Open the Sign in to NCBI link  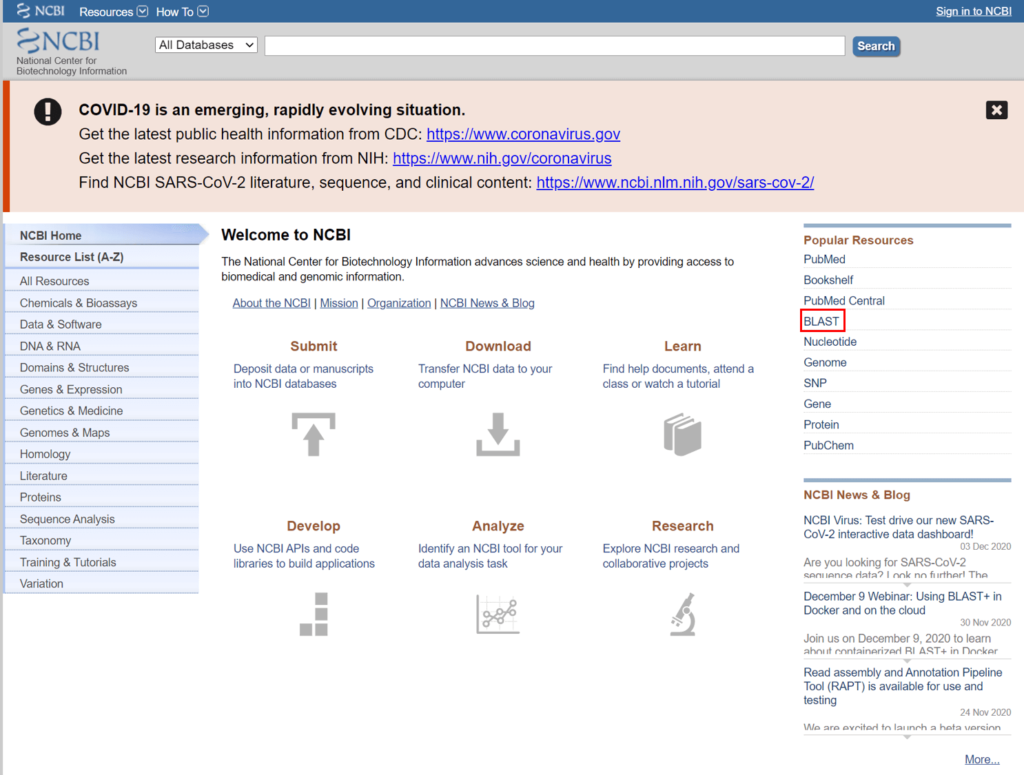[973, 11]
